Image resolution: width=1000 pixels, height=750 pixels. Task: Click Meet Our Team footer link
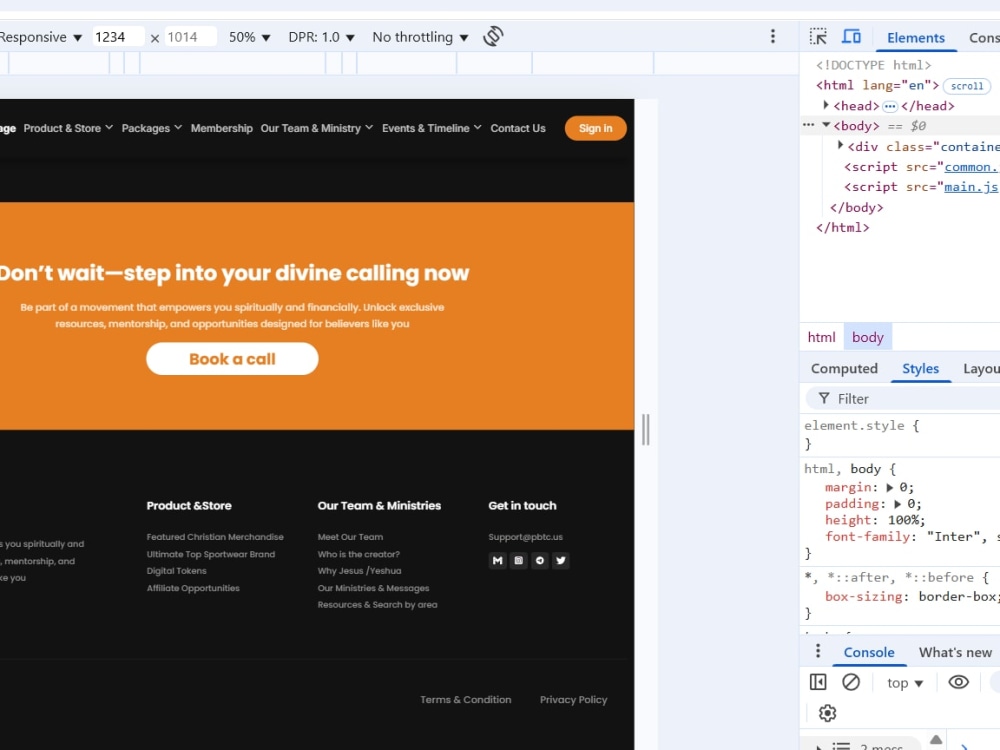[350, 537]
